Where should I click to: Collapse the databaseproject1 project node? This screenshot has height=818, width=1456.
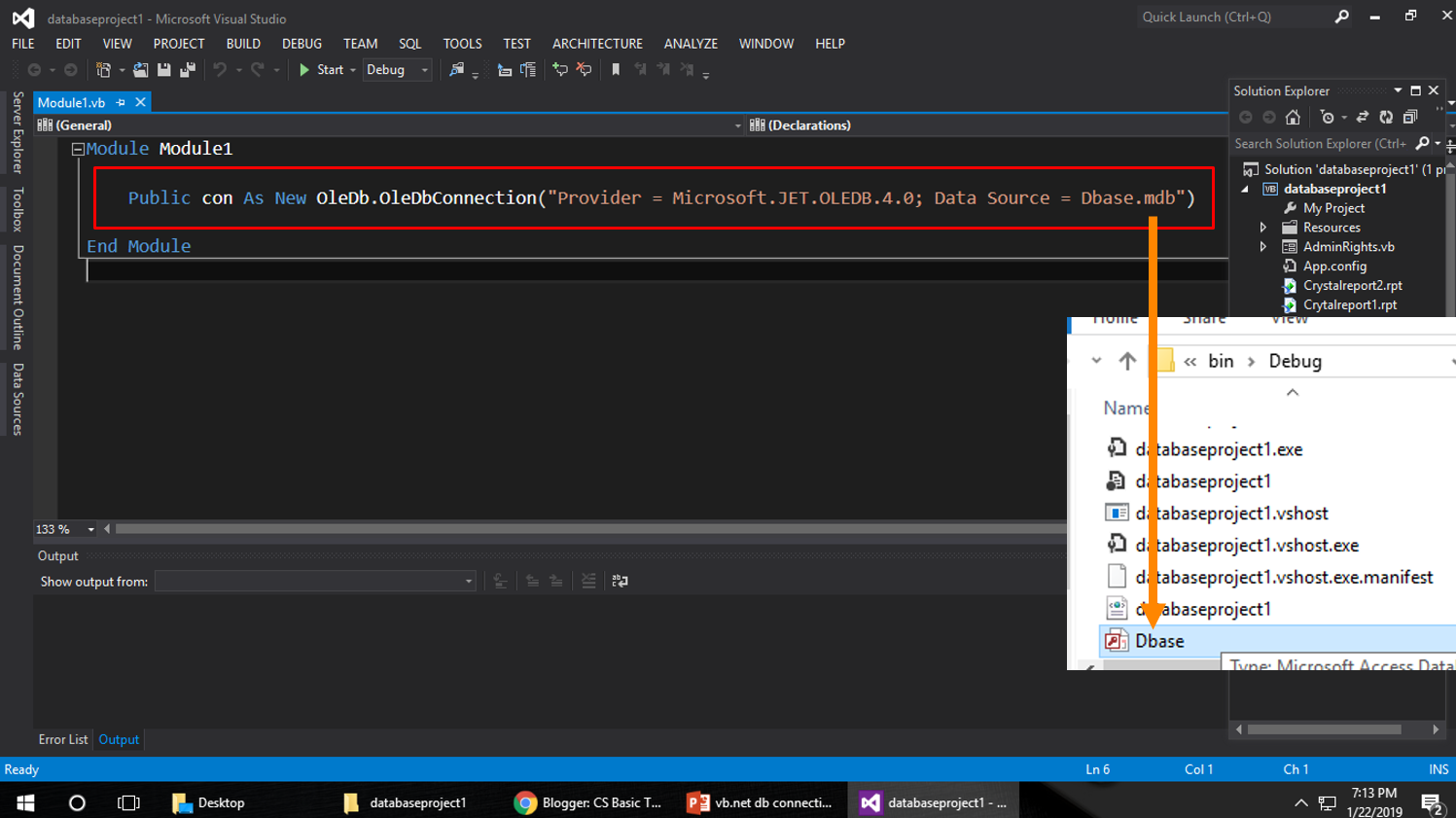(1246, 190)
